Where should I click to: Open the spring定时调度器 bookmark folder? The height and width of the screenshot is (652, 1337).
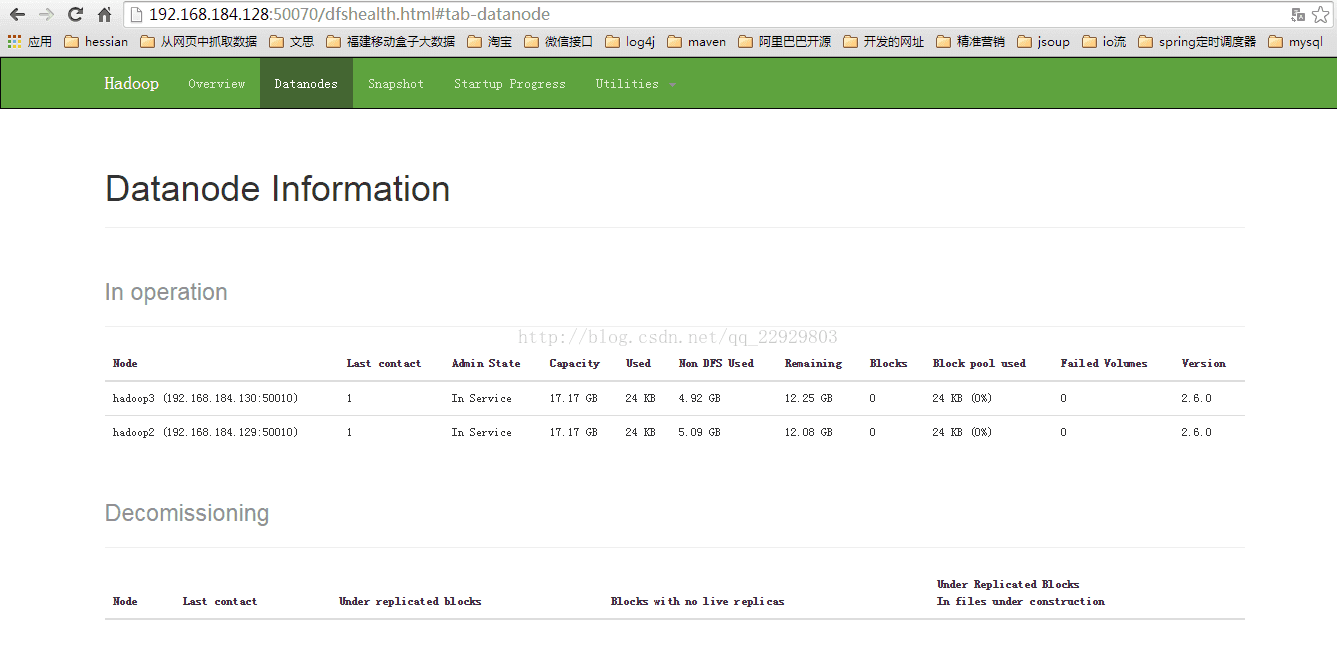point(1197,42)
